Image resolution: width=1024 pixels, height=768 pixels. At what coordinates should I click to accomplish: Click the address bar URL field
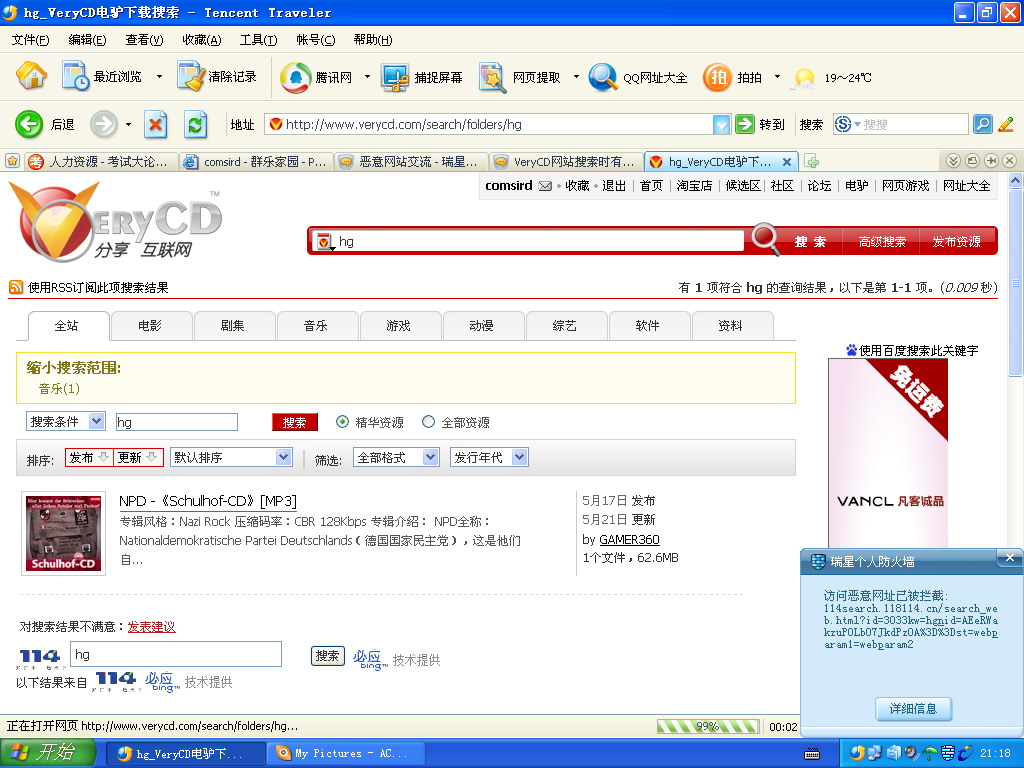pyautogui.click(x=488, y=124)
